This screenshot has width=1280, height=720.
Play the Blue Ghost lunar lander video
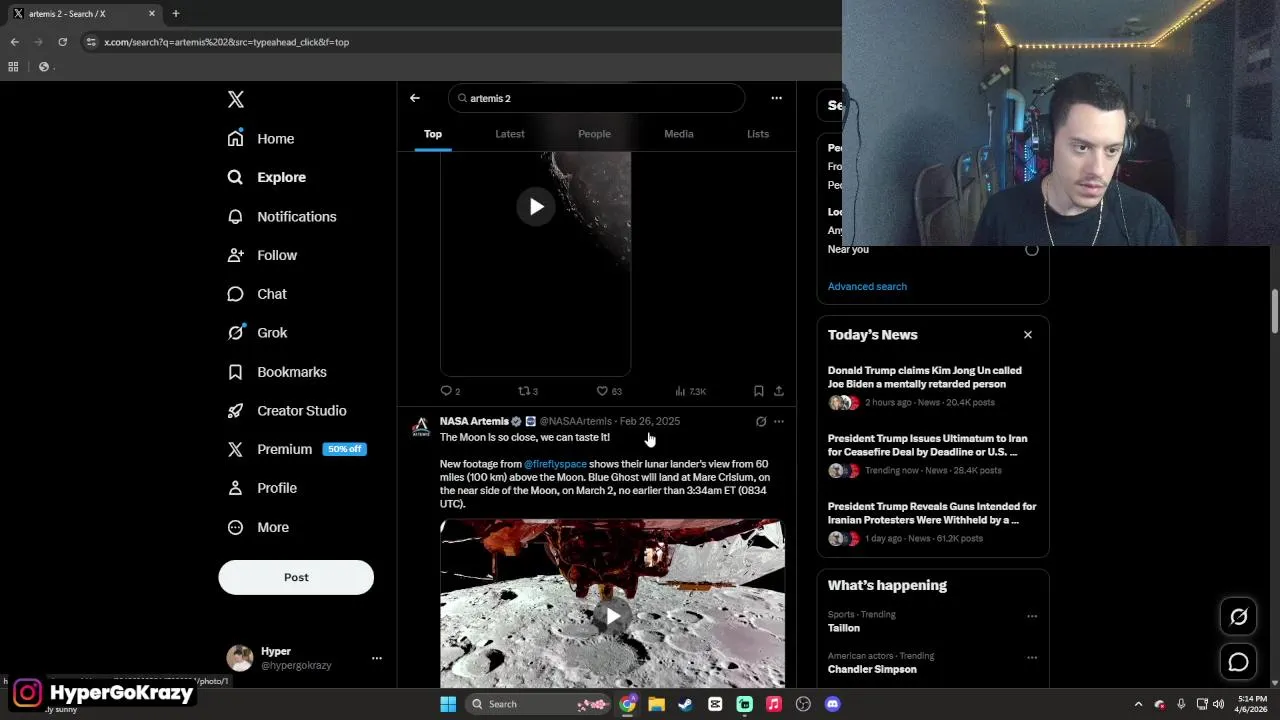[612, 617]
